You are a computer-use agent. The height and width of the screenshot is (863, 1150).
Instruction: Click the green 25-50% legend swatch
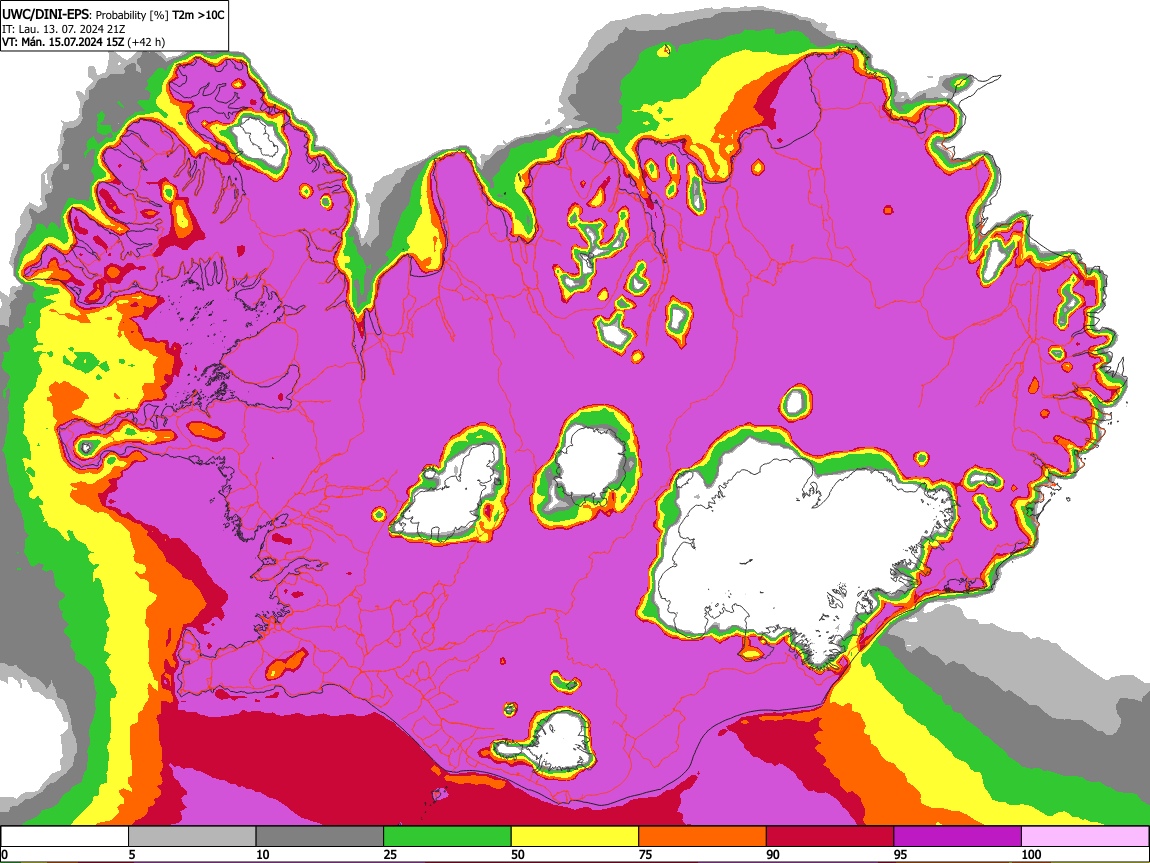[x=447, y=837]
